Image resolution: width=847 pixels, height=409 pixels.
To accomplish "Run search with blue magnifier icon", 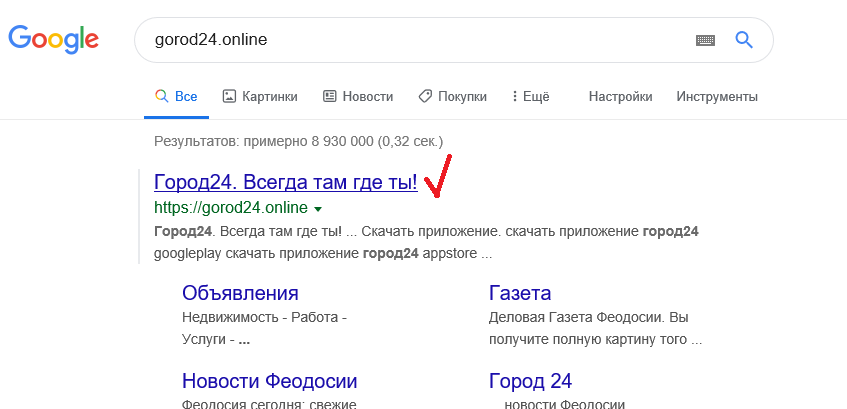I will coord(744,39).
